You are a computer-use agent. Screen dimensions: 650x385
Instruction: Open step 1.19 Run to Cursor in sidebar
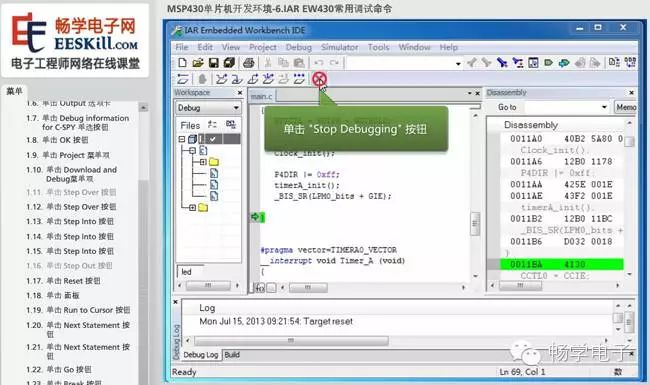point(88,310)
